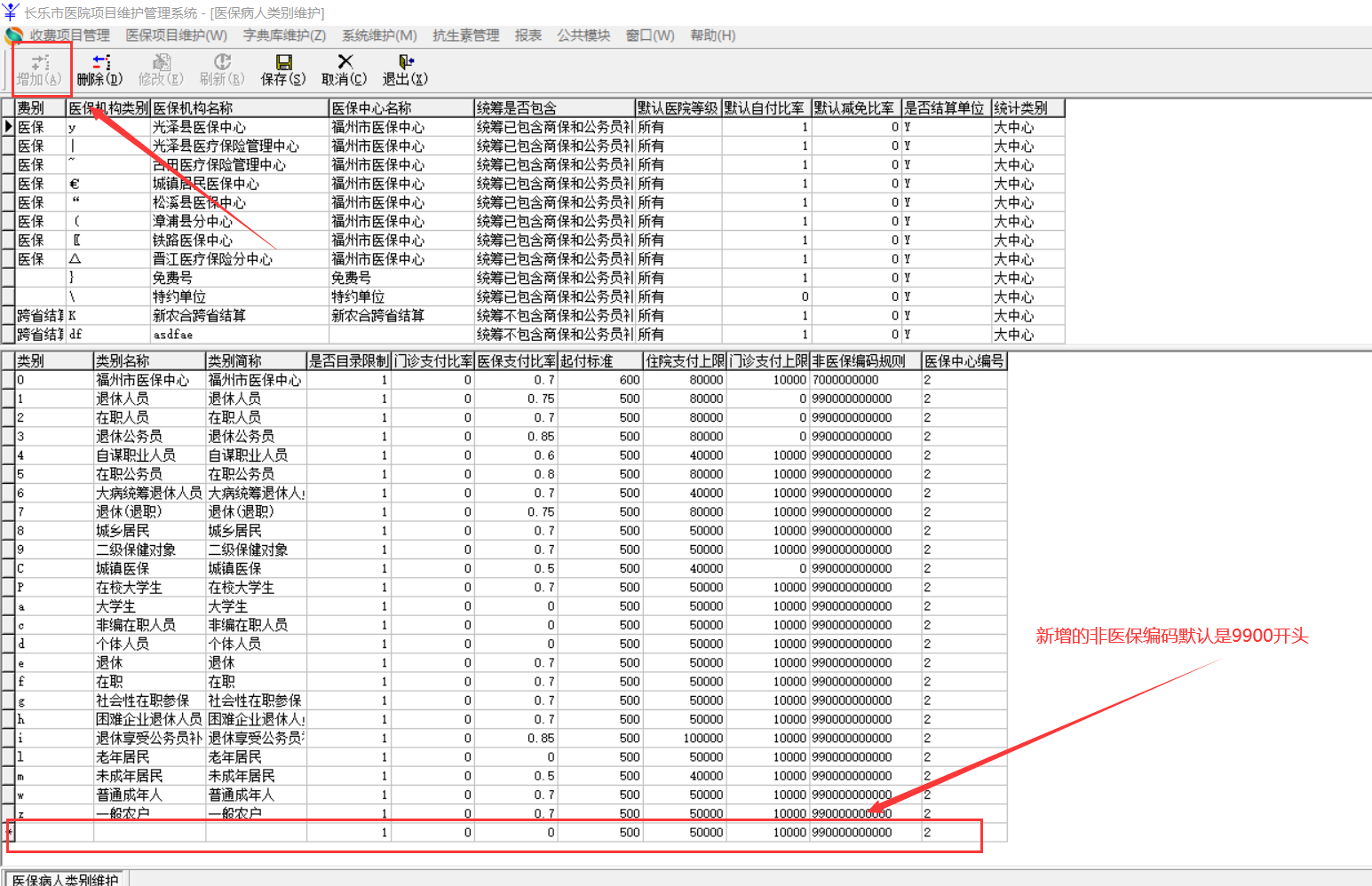This screenshot has width=1372, height=886.
Task: Click the 刷新(R) refresh toolbar icon
Action: (222, 70)
